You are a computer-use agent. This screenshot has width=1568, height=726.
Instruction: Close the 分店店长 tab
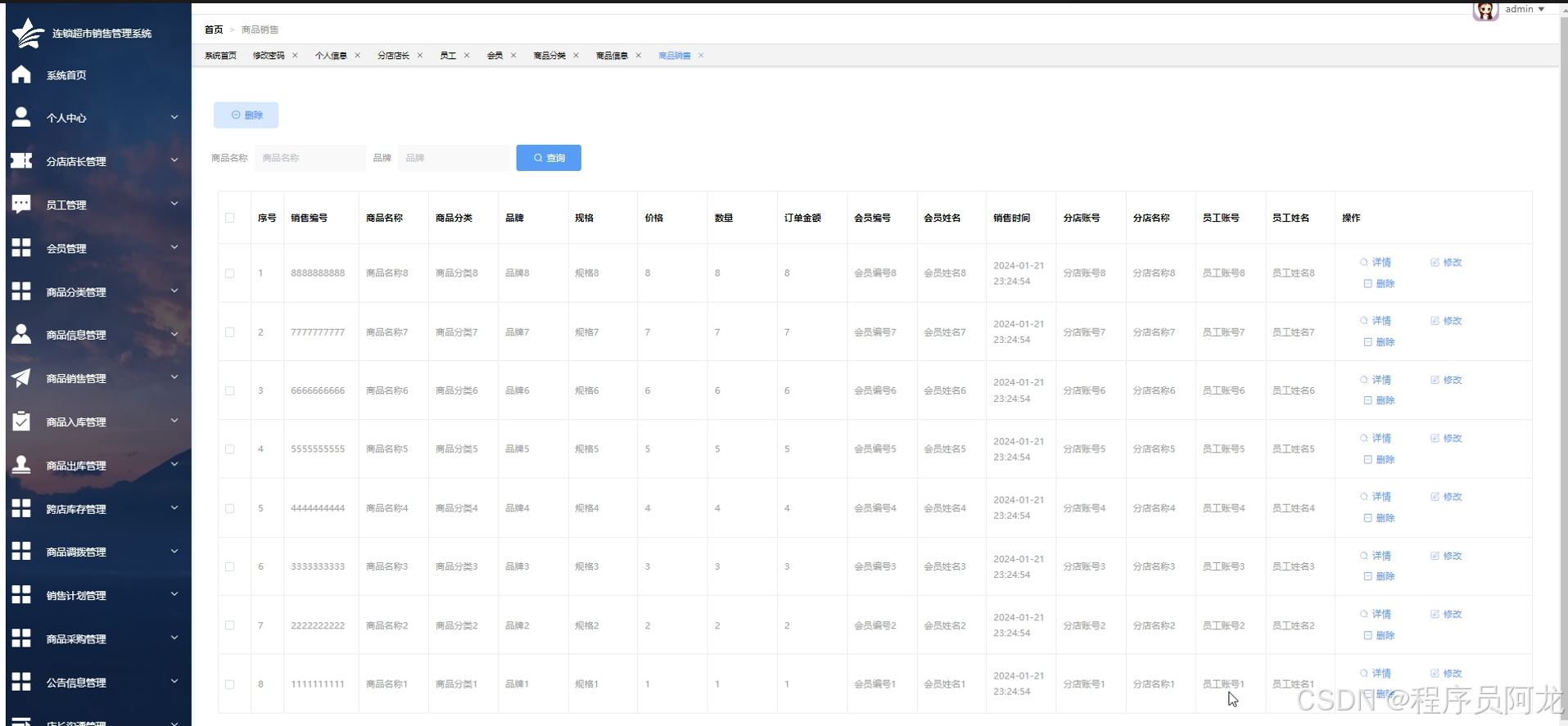point(420,56)
